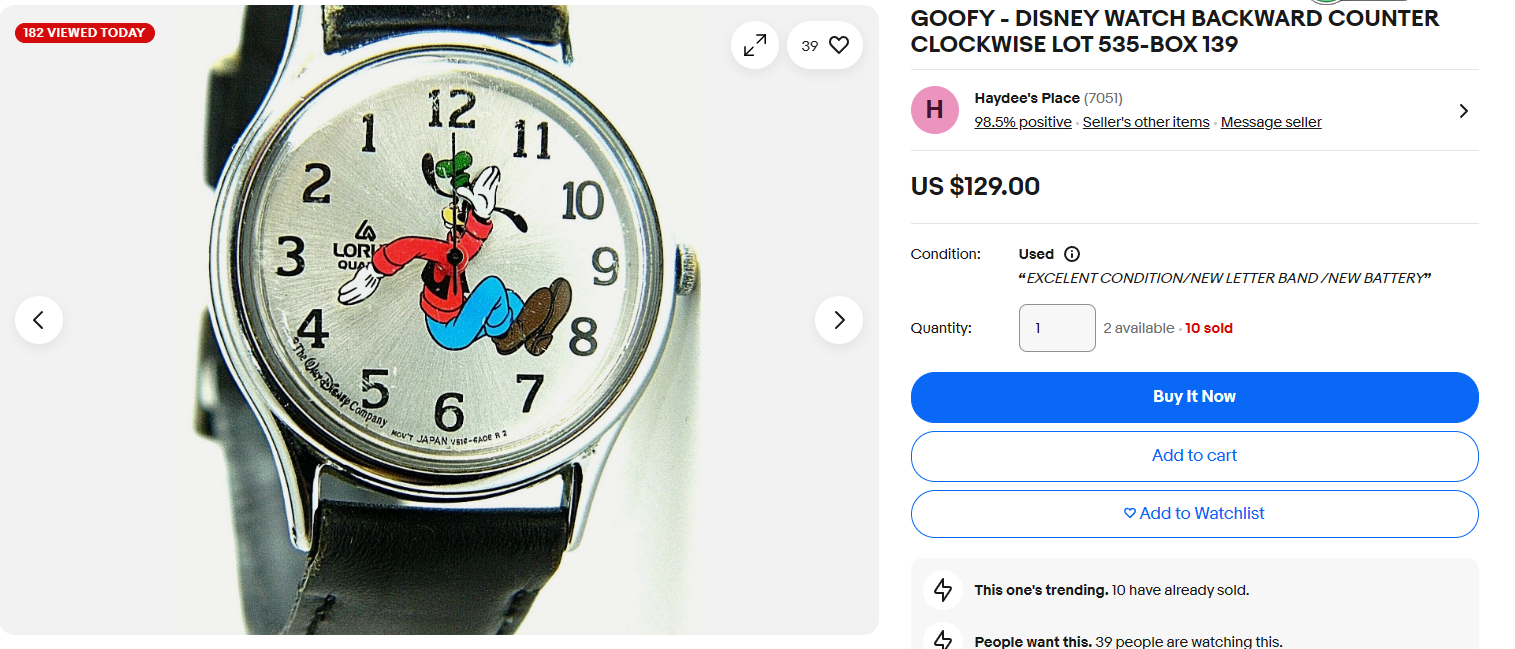The height and width of the screenshot is (649, 1515).
Task: Click the Goofy watch main product image
Action: tap(439, 320)
